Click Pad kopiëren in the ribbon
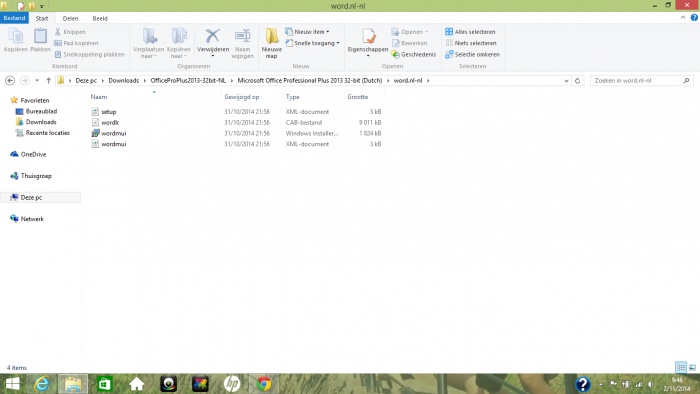The height and width of the screenshot is (394, 700). point(76,43)
